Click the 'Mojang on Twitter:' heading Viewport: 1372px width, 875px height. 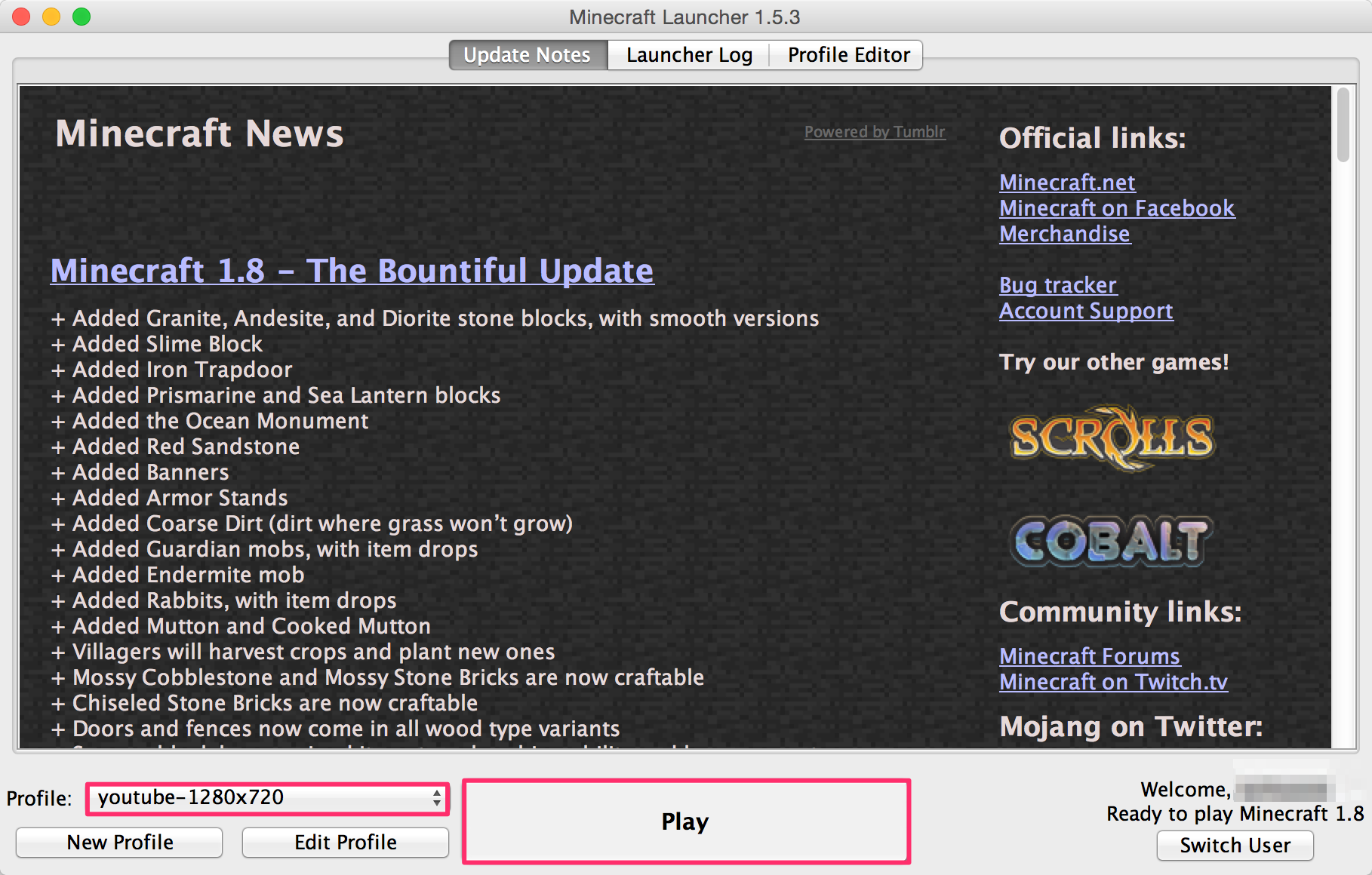point(1131,726)
